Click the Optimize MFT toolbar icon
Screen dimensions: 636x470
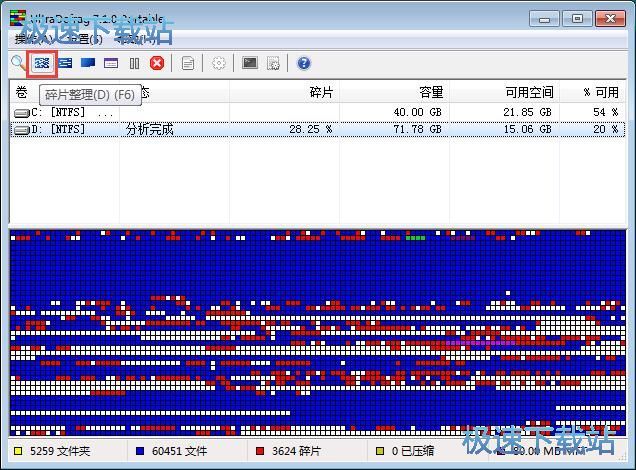click(x=111, y=63)
